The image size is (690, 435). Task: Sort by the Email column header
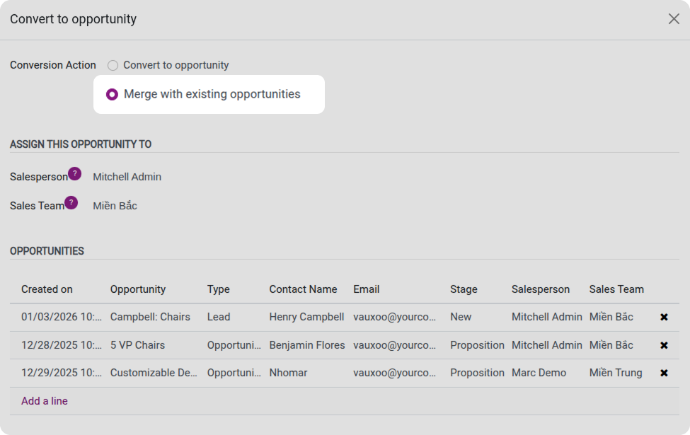[366, 289]
